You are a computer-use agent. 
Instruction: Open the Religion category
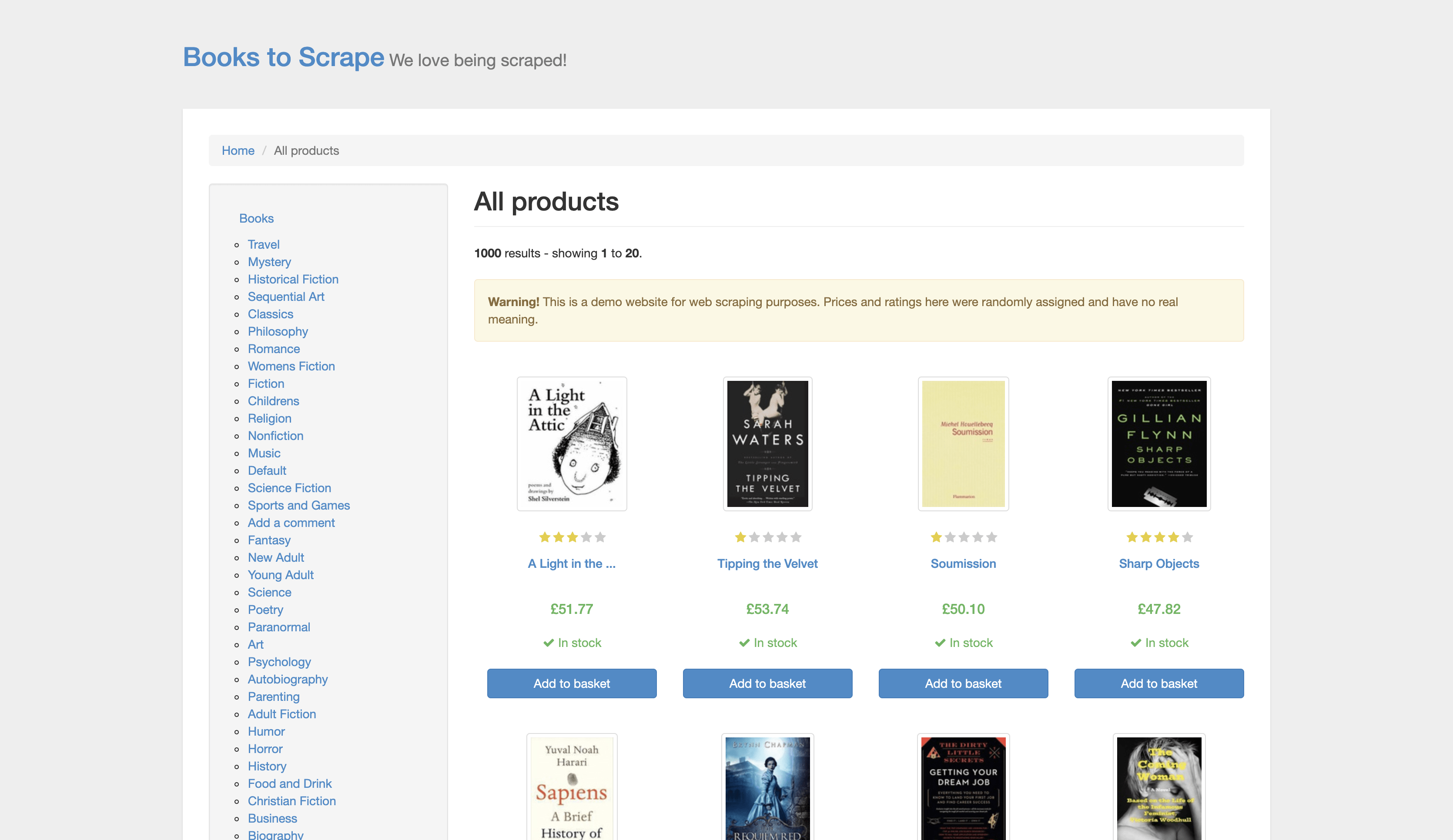pos(269,418)
